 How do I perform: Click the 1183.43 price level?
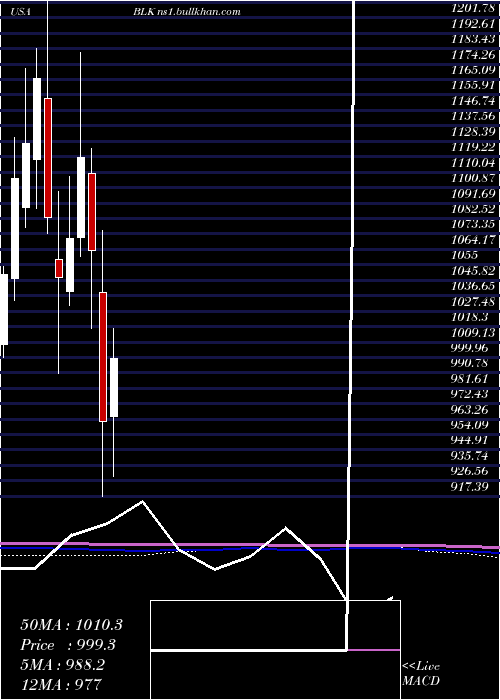(x=473, y=39)
